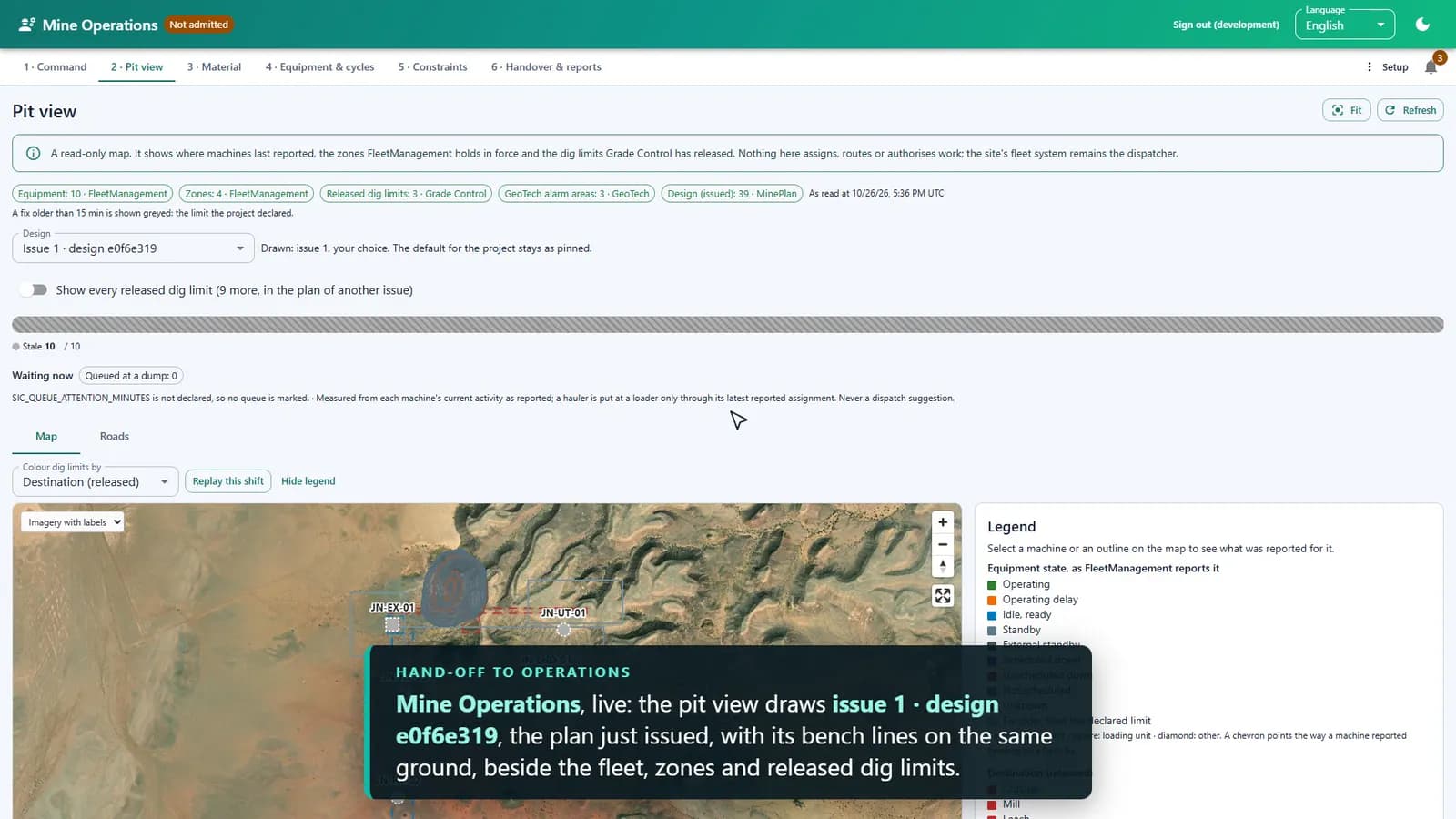Reset map compass orientation
Screen dimensions: 1456x819
[x=943, y=566]
